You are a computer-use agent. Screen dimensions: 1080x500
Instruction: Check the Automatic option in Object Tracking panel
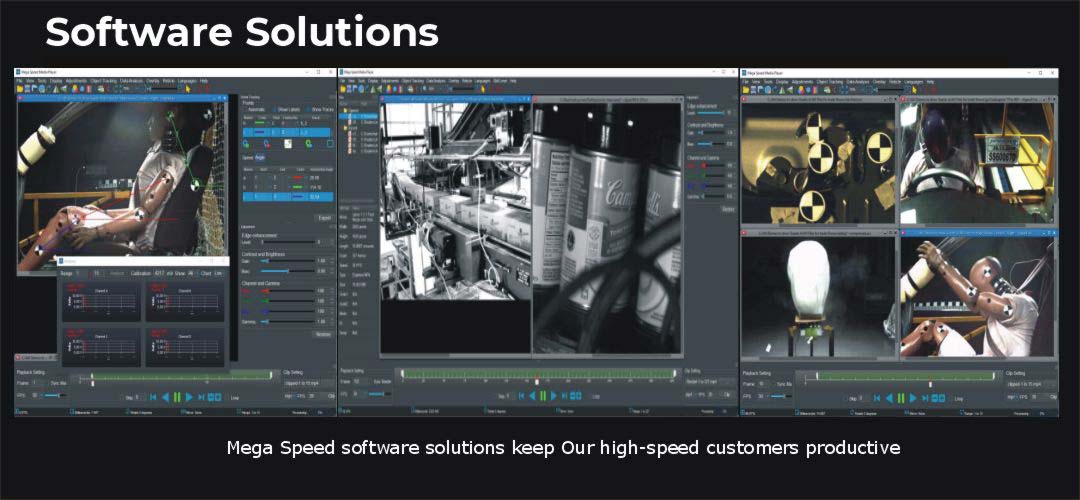(x=248, y=109)
